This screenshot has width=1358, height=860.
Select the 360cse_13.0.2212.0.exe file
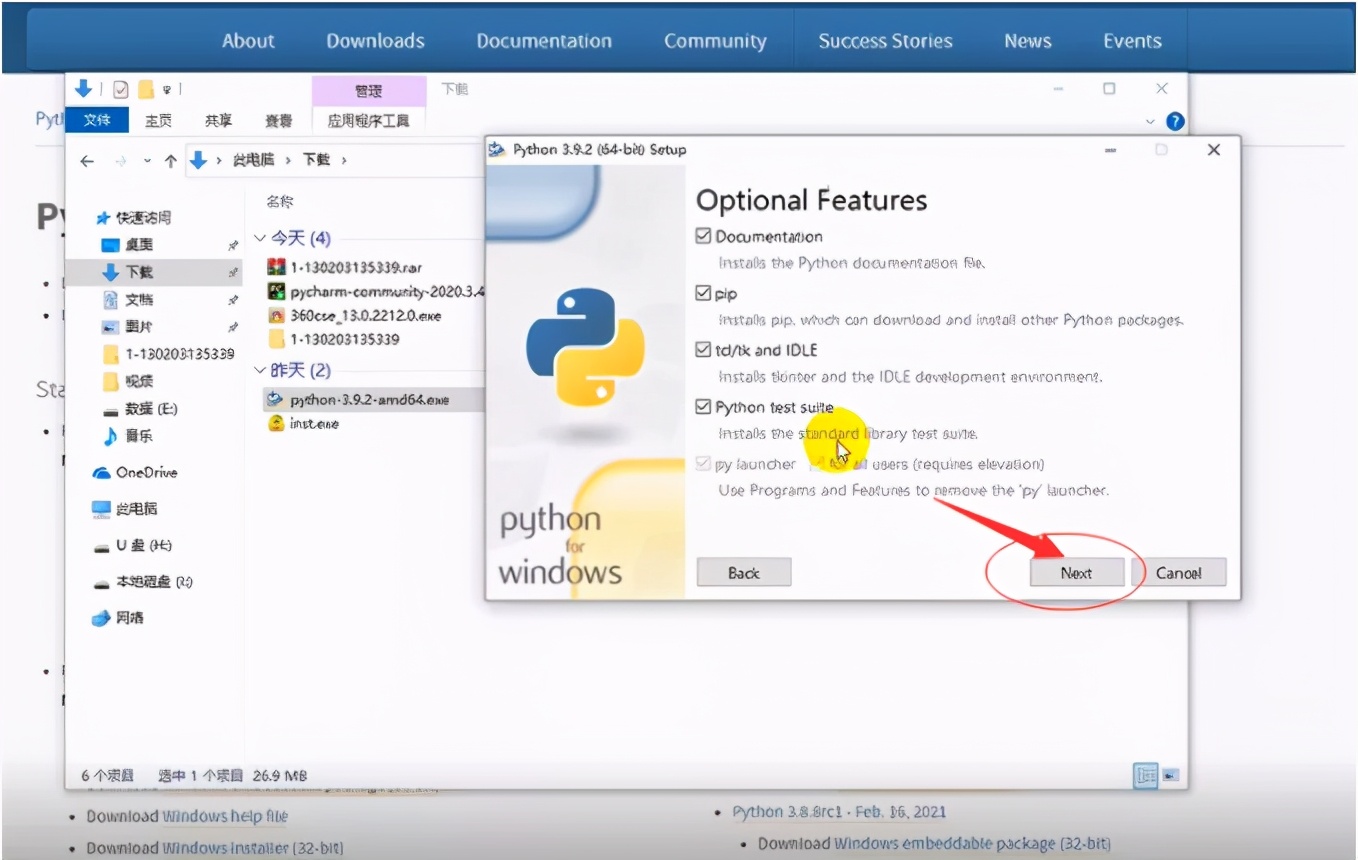coord(354,315)
